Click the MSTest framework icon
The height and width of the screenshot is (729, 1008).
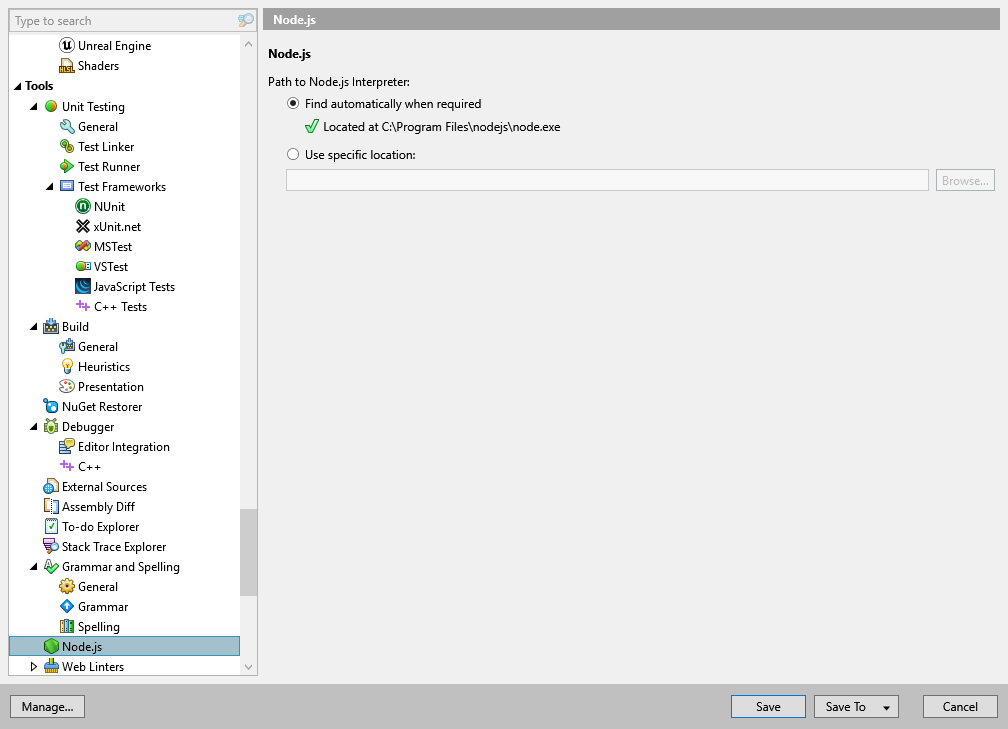[85, 246]
